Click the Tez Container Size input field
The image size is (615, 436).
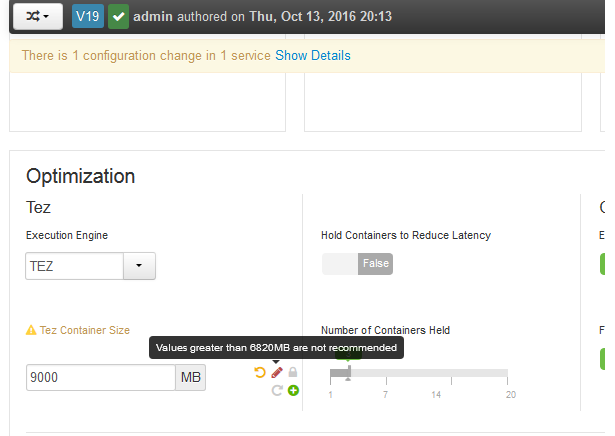coord(101,377)
